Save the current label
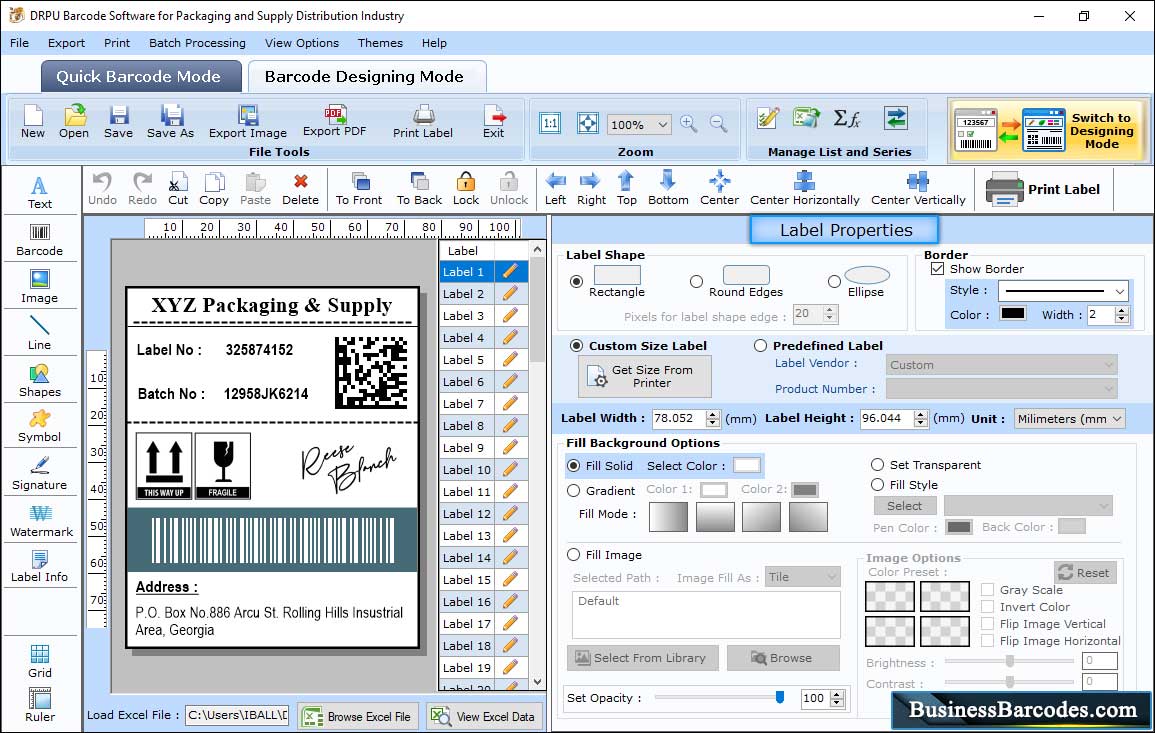This screenshot has height=733, width=1155. (x=119, y=122)
